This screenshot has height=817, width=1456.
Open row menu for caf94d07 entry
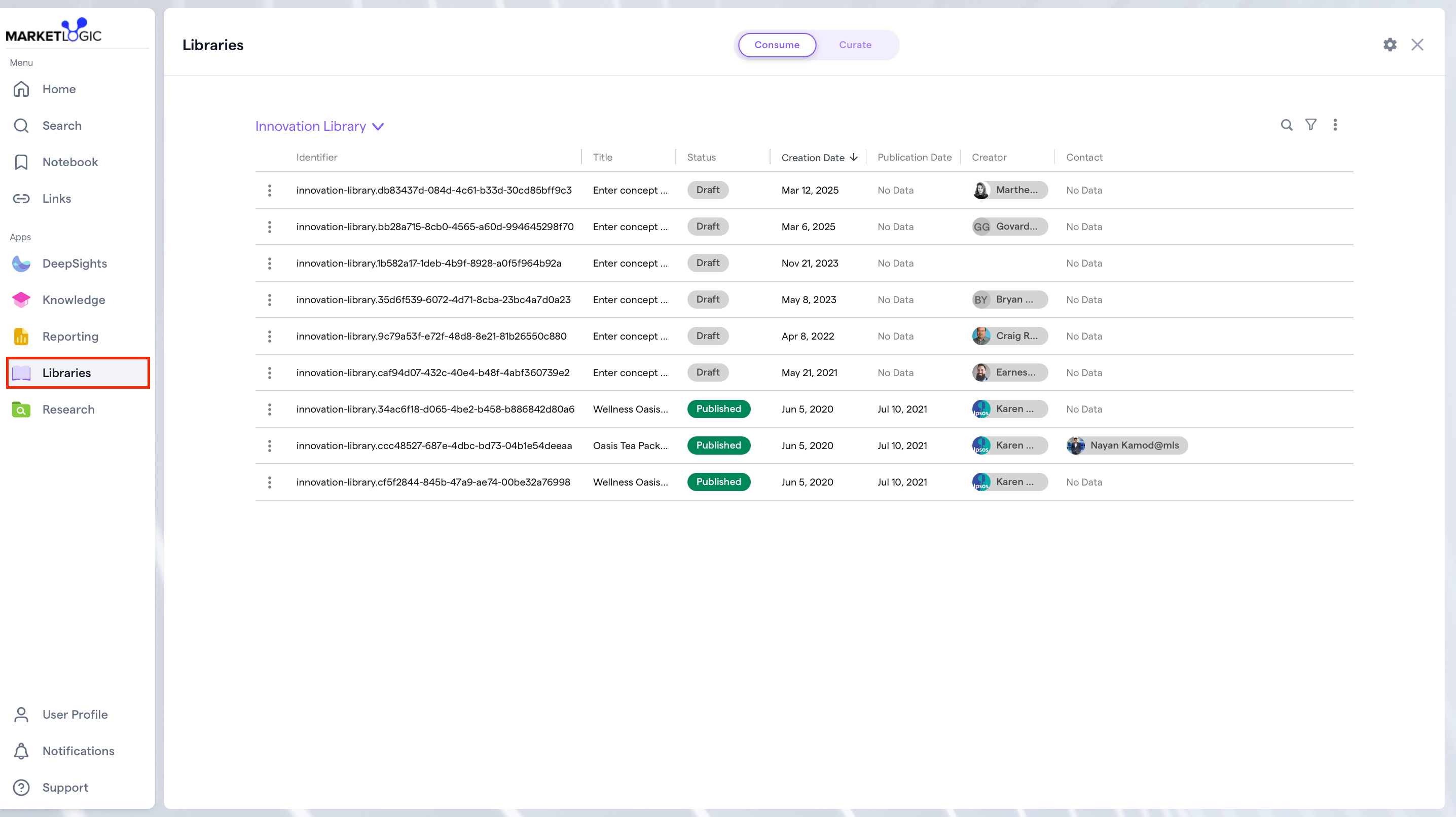(270, 373)
